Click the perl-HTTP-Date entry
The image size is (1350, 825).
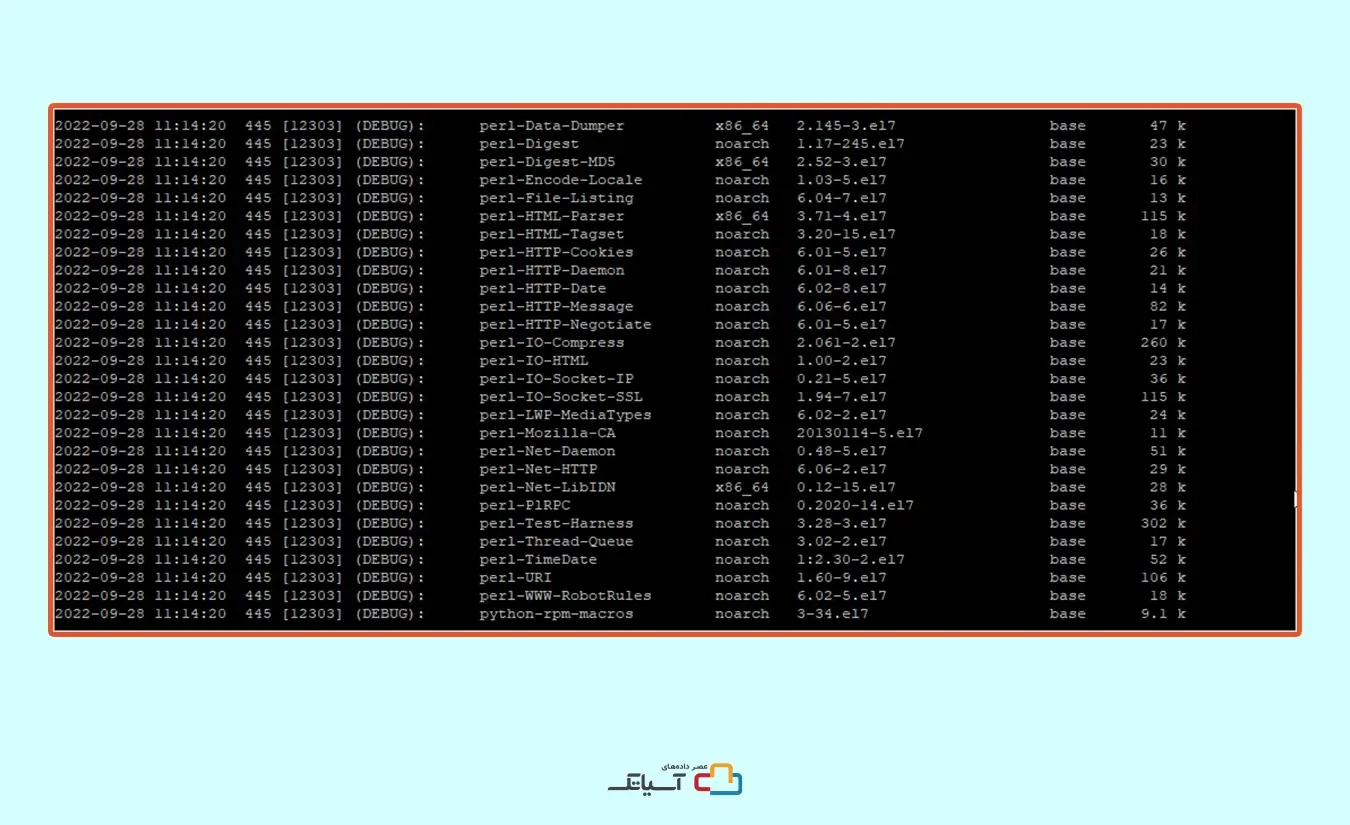[x=542, y=288]
